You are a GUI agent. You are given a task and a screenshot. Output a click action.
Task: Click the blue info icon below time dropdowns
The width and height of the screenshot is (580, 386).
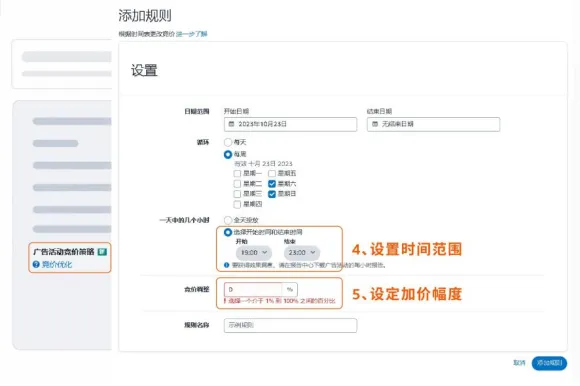point(226,265)
